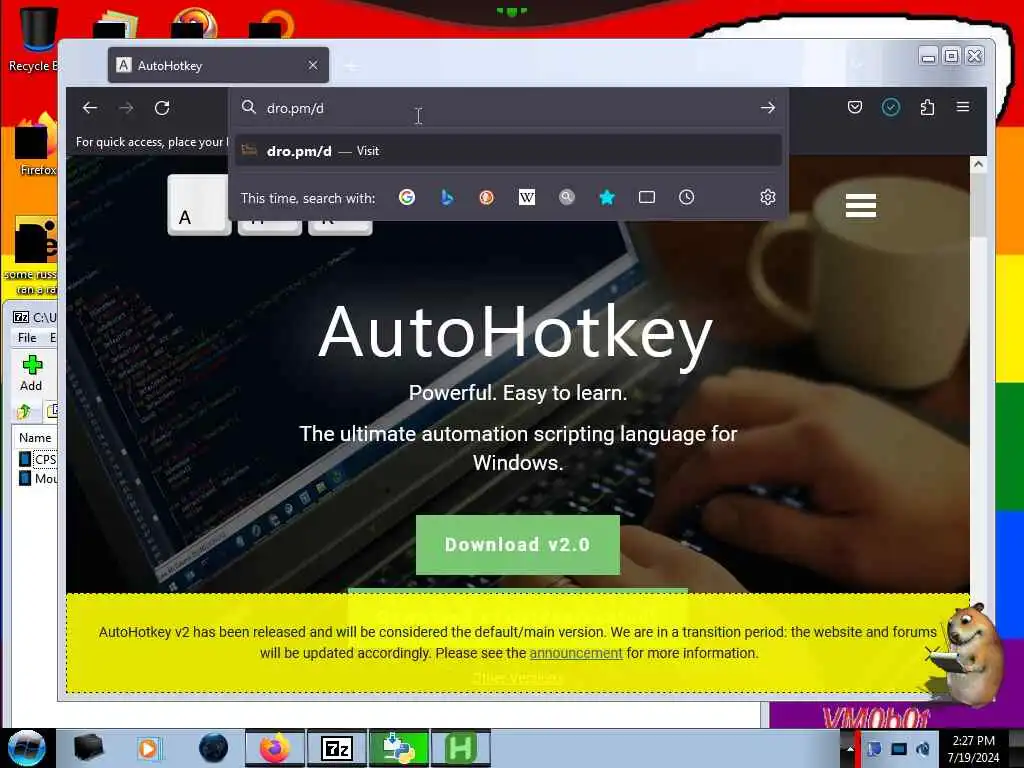Search in History with the clock icon

pyautogui.click(x=686, y=197)
